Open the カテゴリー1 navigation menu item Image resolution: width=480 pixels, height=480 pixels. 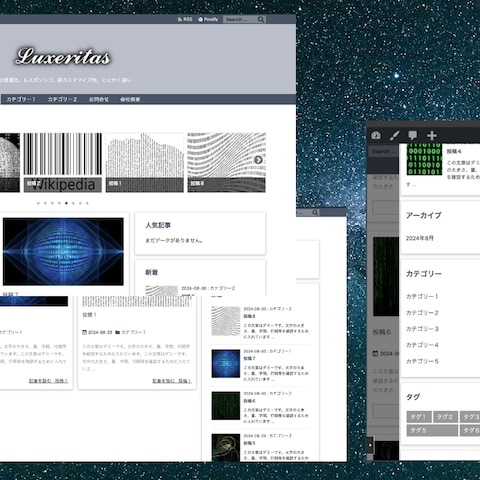tap(21, 99)
